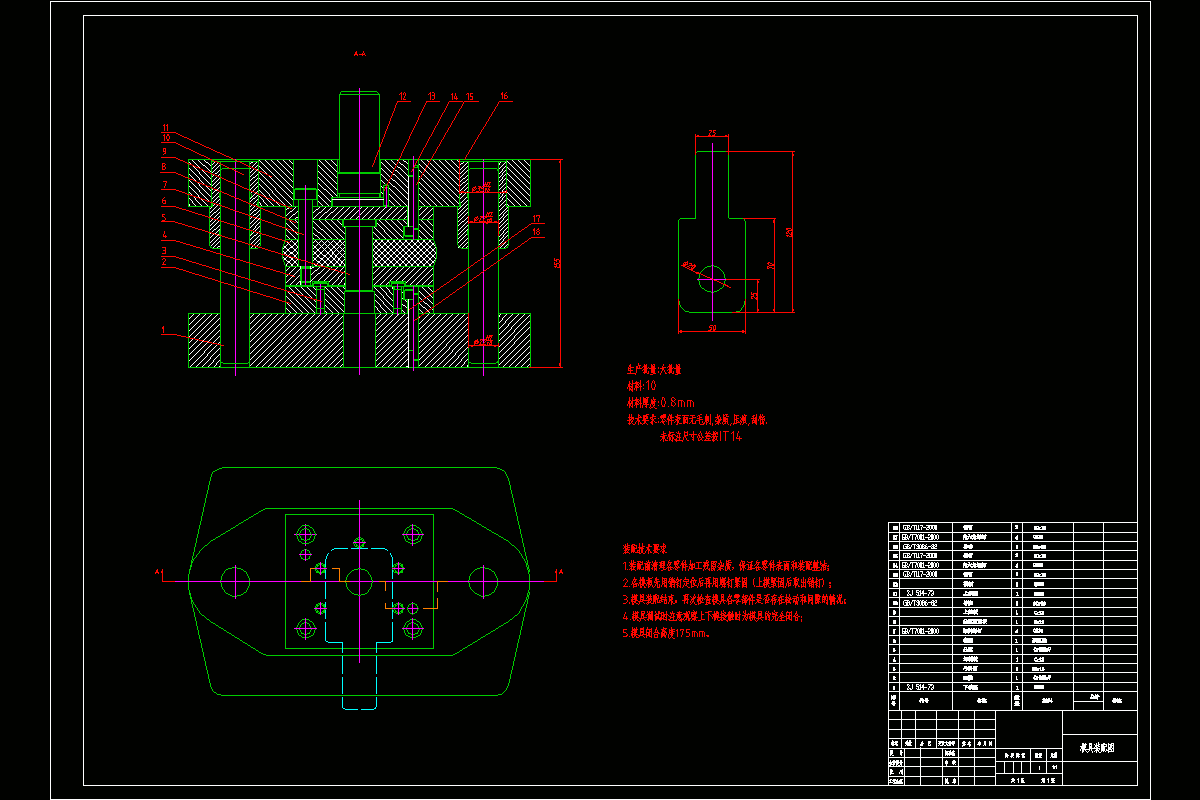Viewport: 1200px width, 800px height.
Task: Click the center circle in the plan view
Action: (x=359, y=581)
